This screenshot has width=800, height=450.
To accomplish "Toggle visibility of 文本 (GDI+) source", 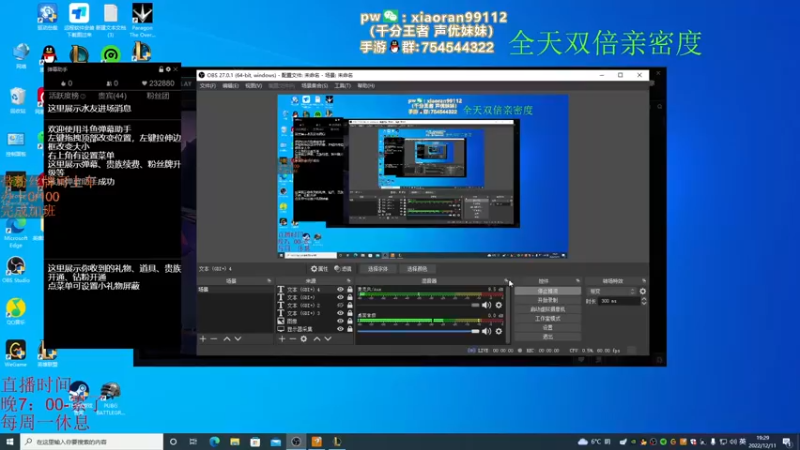I will pyautogui.click(x=340, y=297).
